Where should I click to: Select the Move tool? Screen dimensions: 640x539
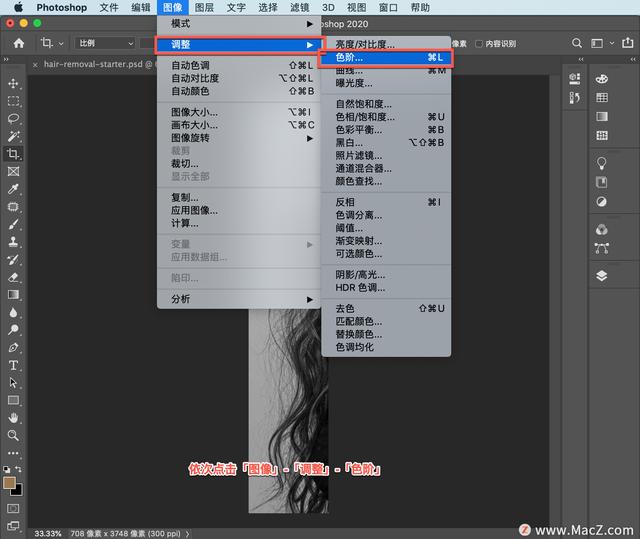[13, 83]
